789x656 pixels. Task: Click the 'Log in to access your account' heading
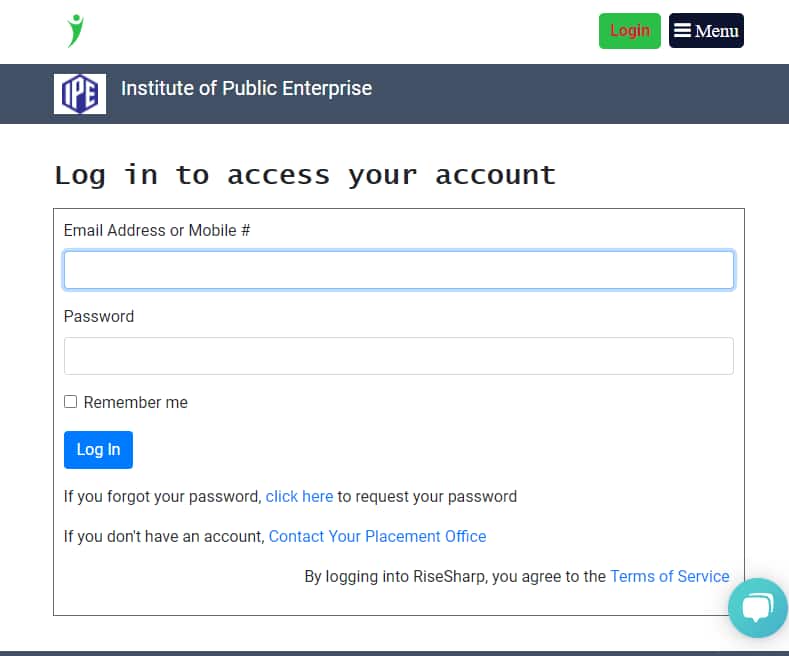click(305, 175)
